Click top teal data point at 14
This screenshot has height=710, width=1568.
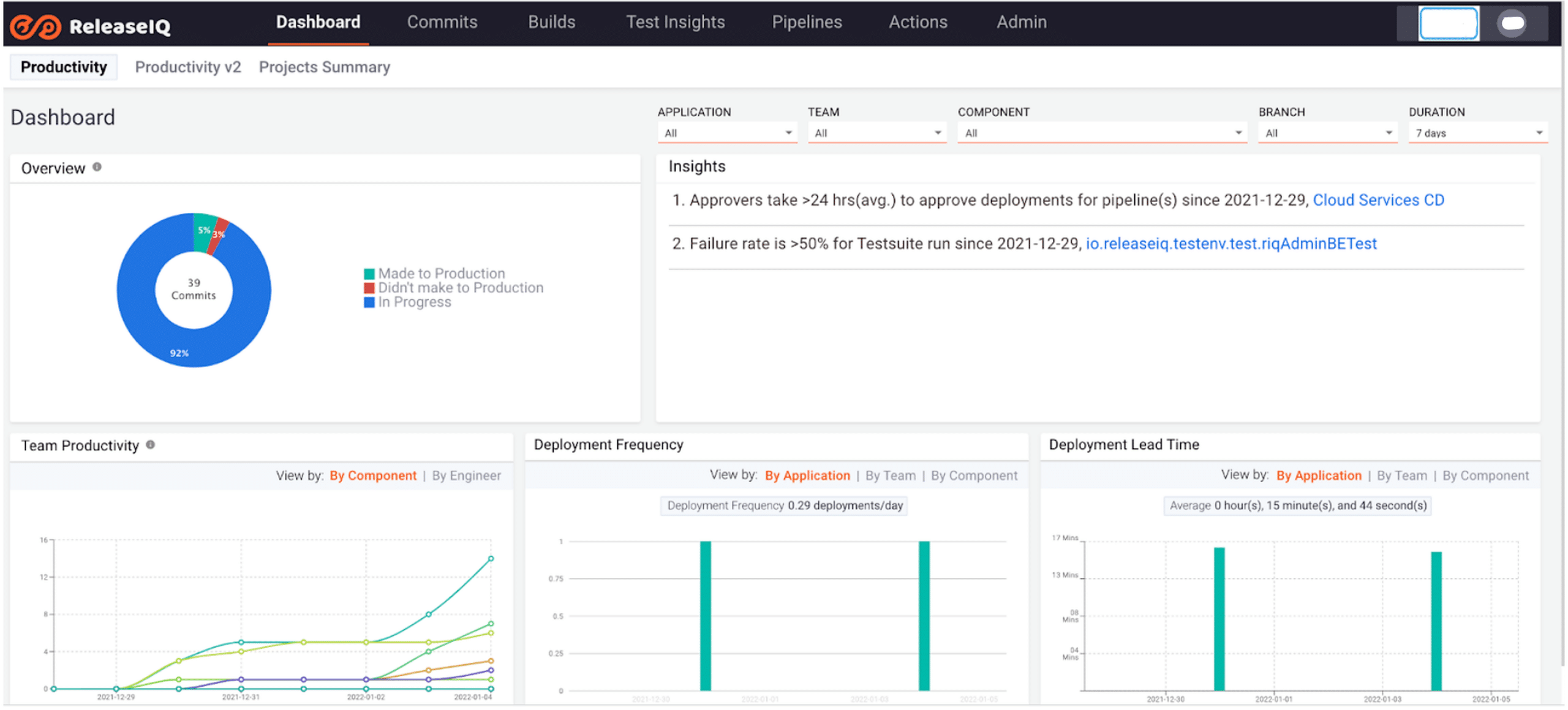click(491, 558)
